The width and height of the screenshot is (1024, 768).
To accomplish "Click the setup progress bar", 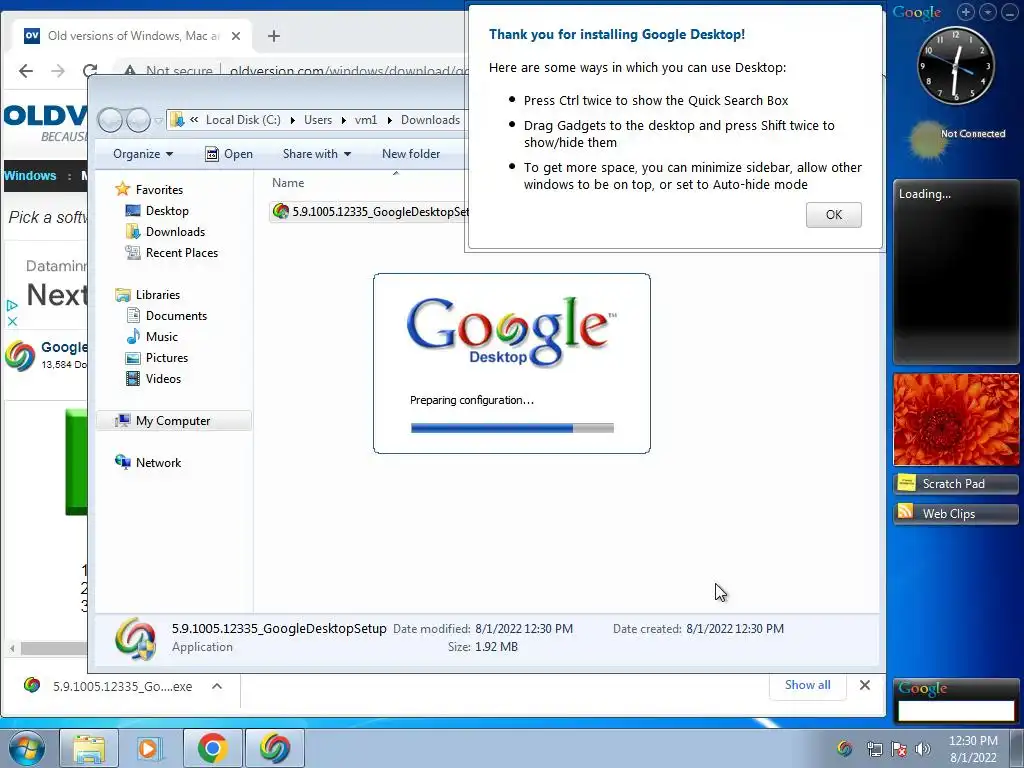I will coord(512,428).
